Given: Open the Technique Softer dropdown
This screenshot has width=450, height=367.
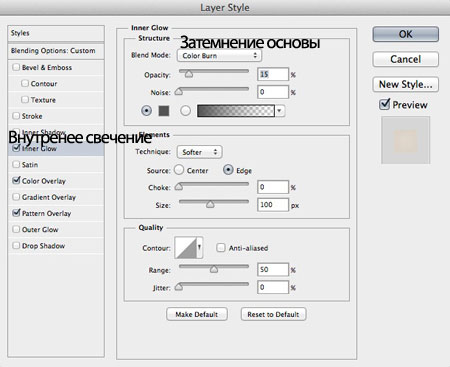Looking at the screenshot, I should (x=200, y=152).
